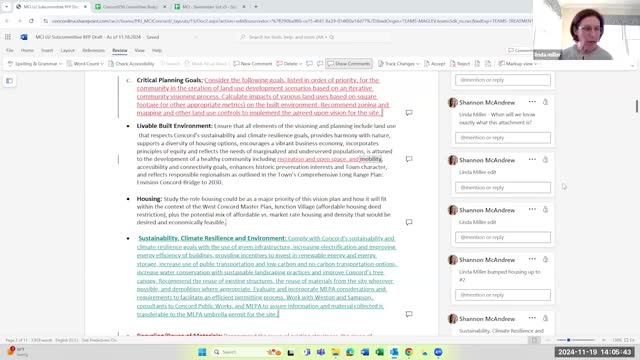Open the app launcher waffle icon
This screenshot has height=360, width=640.
pos(8,37)
